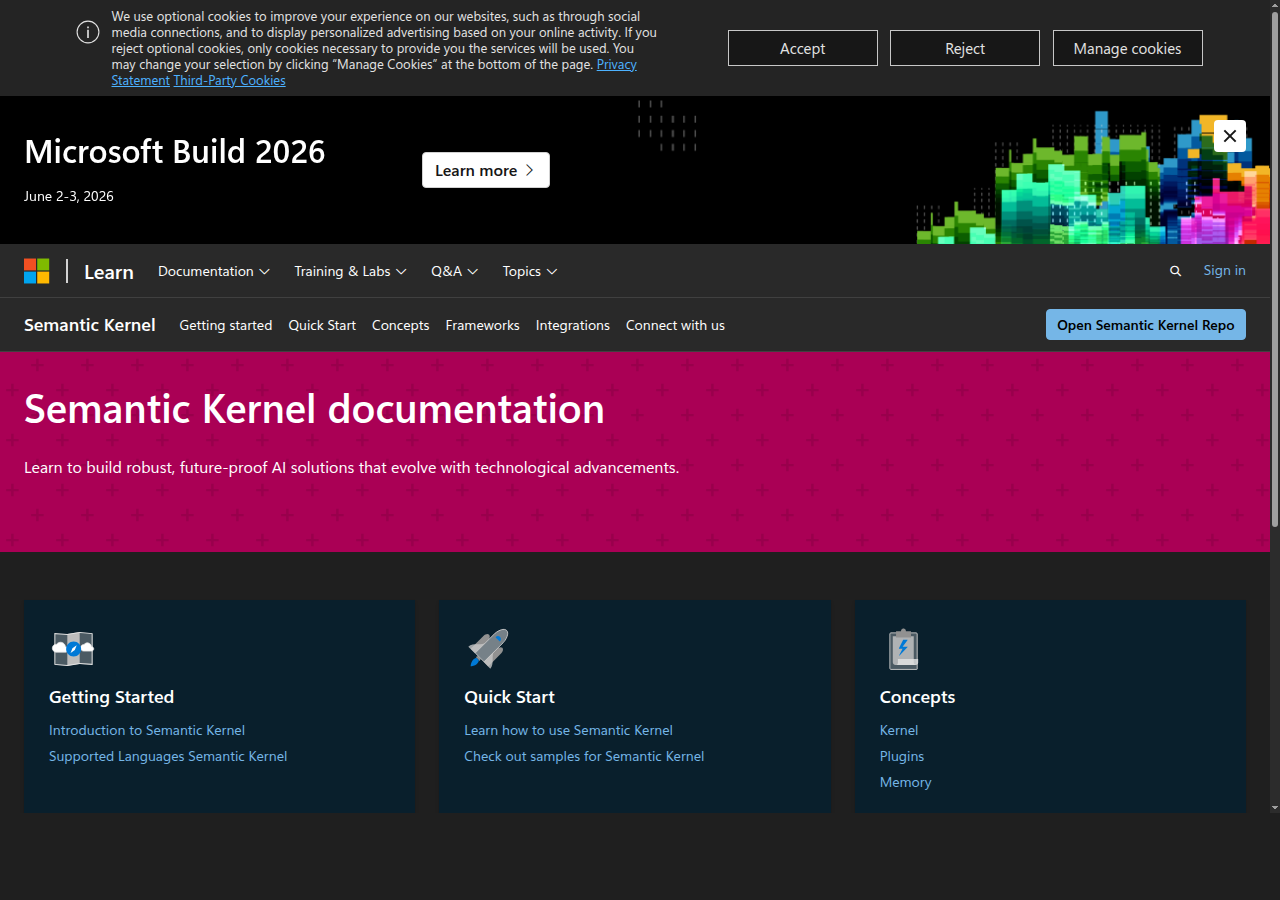1280x900 pixels.
Task: Click the June 2-3, 2026 date text
Action: (69, 196)
